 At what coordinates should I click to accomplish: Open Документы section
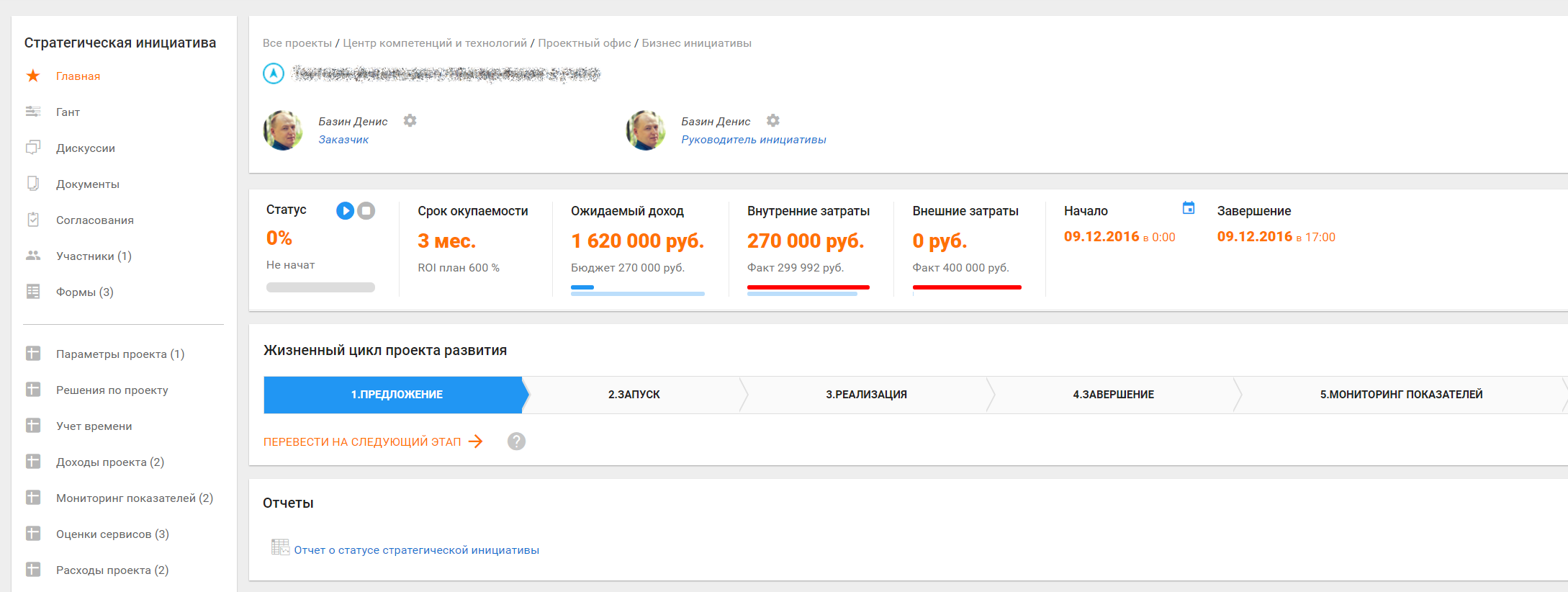pyautogui.click(x=88, y=184)
